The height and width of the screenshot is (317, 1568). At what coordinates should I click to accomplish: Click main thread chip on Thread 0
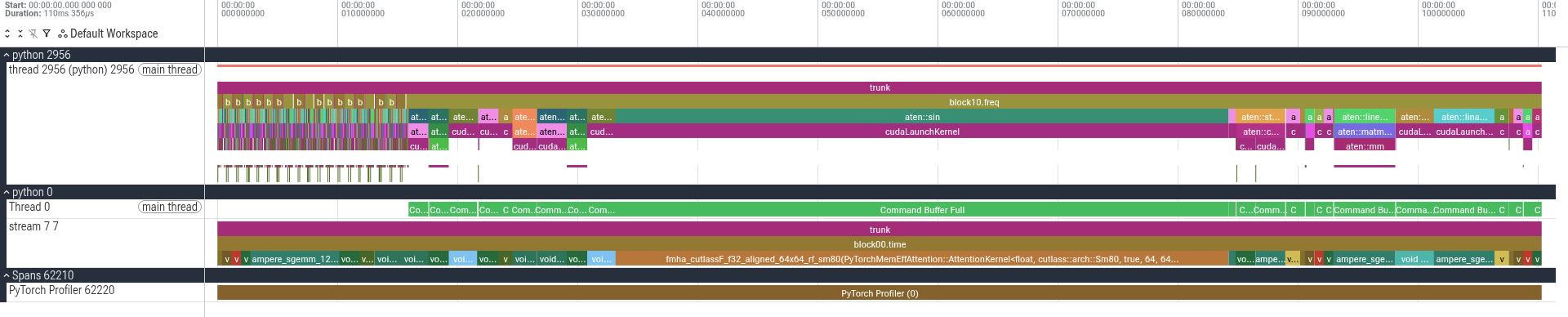[x=170, y=207]
